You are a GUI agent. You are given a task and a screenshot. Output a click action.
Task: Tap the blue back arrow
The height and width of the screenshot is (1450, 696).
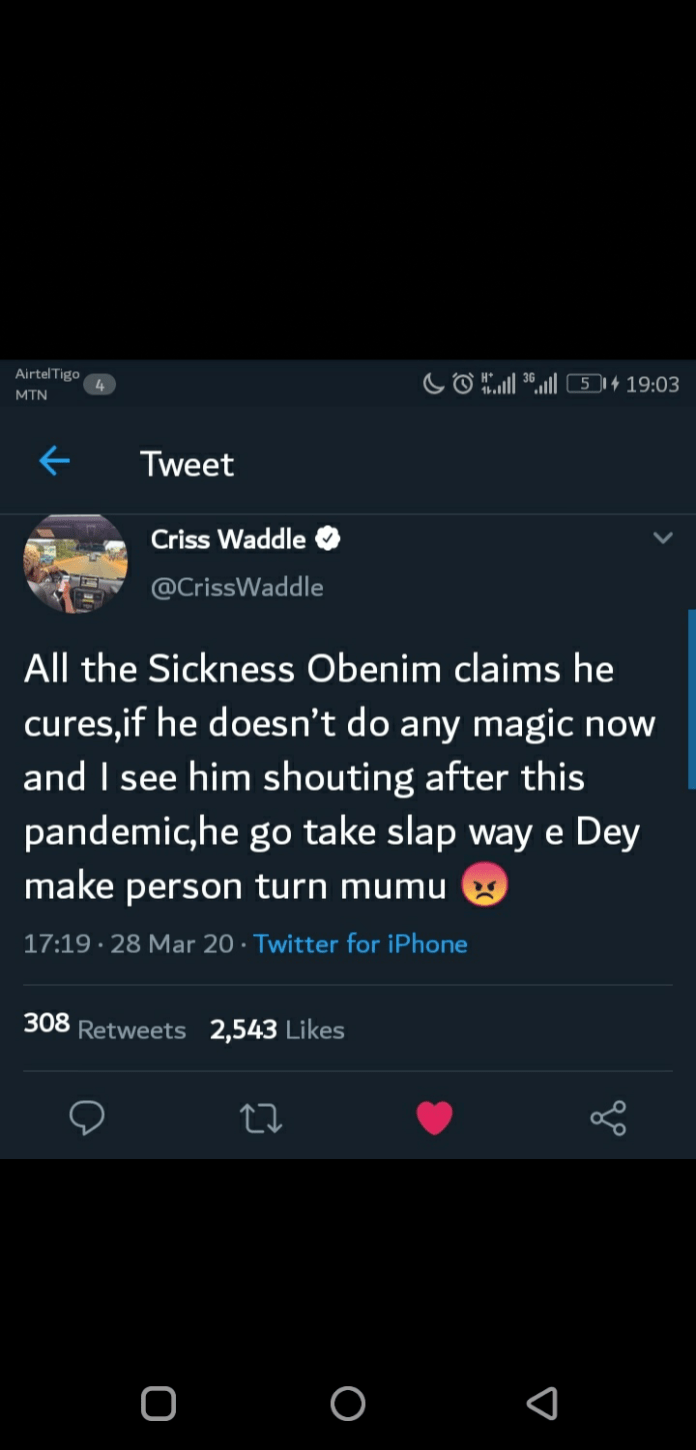54,461
